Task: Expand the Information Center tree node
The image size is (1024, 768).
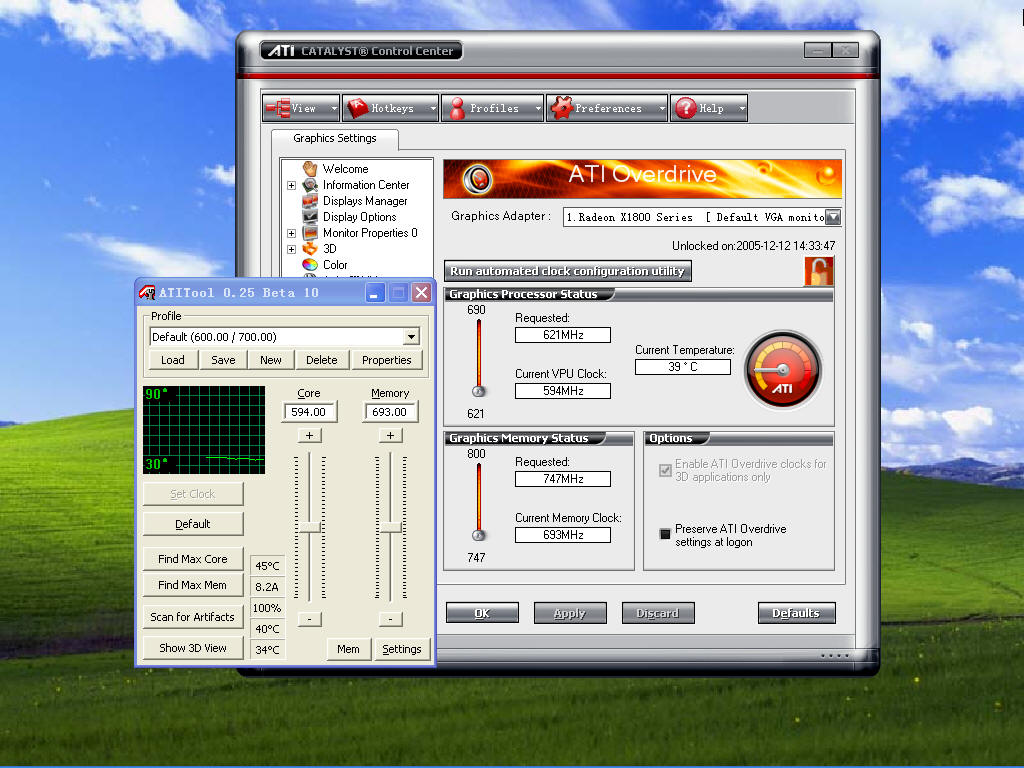Action: click(291, 185)
